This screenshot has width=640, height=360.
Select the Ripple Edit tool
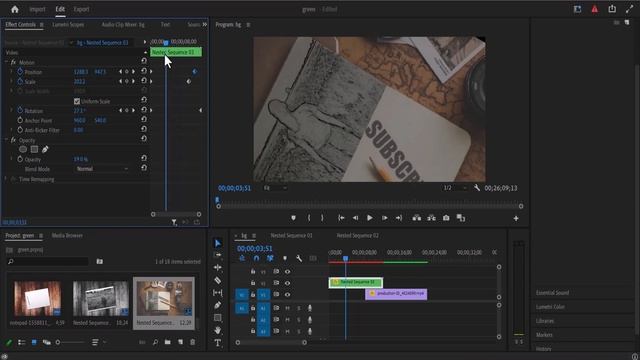(x=218, y=267)
